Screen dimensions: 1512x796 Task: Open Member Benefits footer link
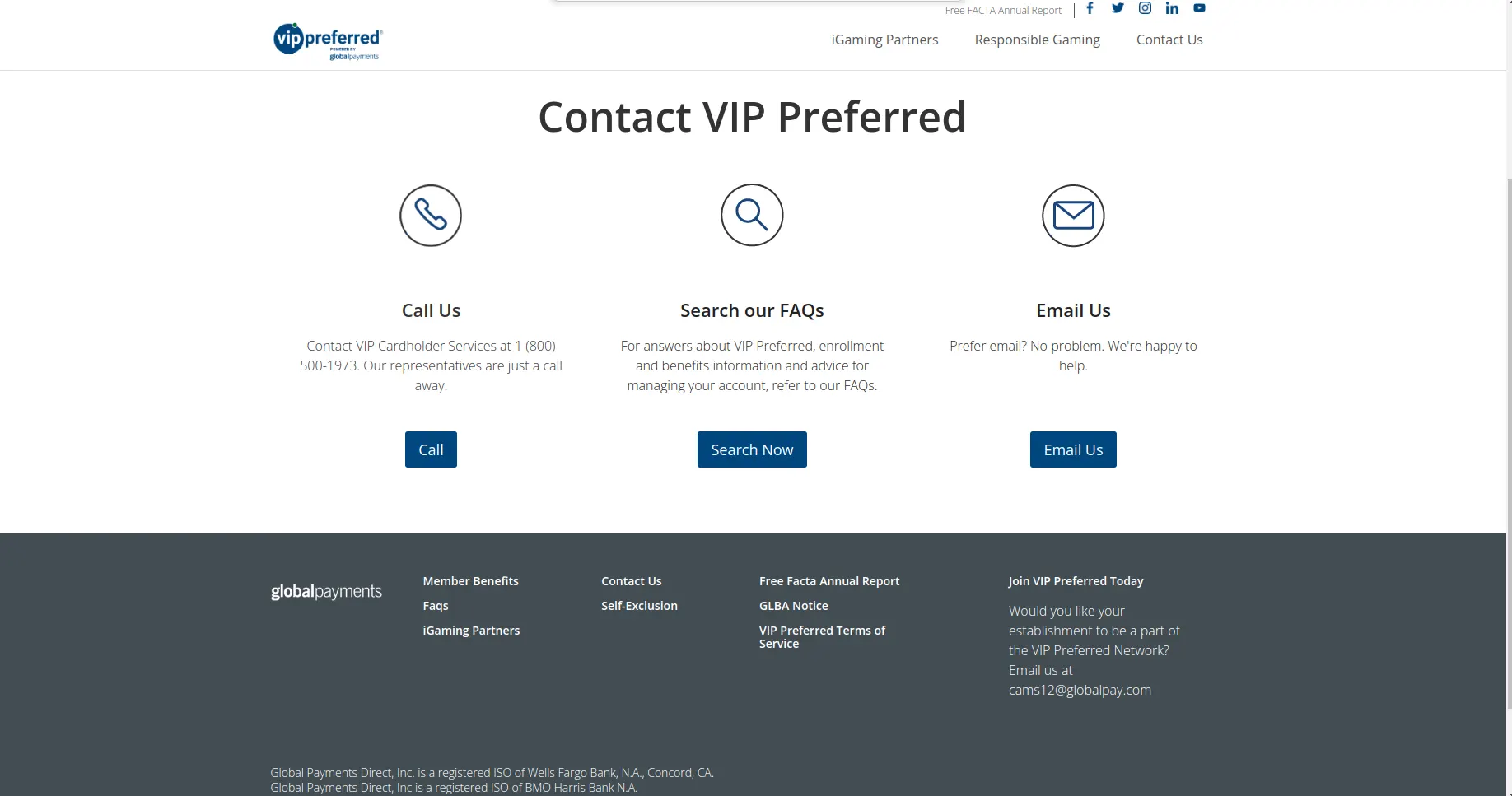coord(470,581)
